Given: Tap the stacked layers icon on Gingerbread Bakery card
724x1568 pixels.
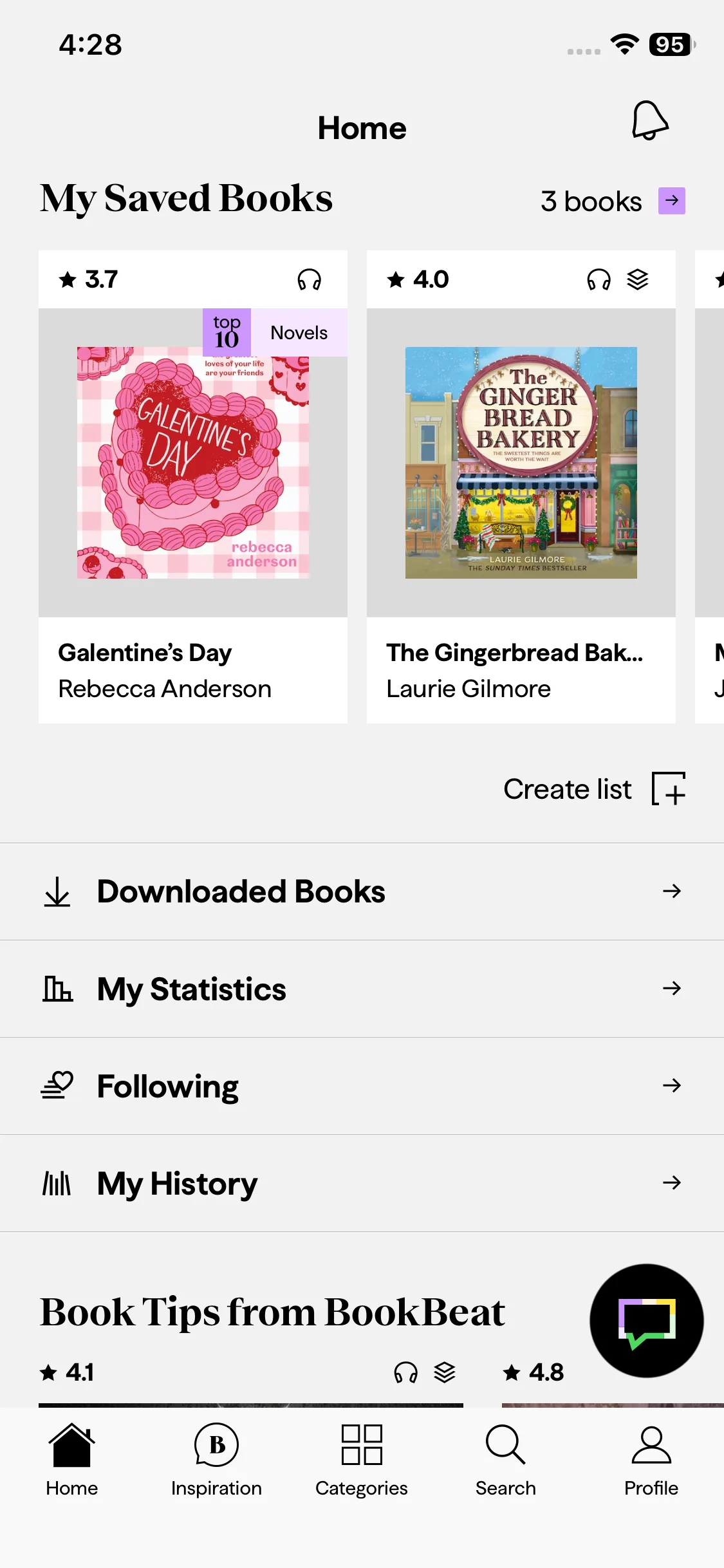Looking at the screenshot, I should tap(637, 280).
